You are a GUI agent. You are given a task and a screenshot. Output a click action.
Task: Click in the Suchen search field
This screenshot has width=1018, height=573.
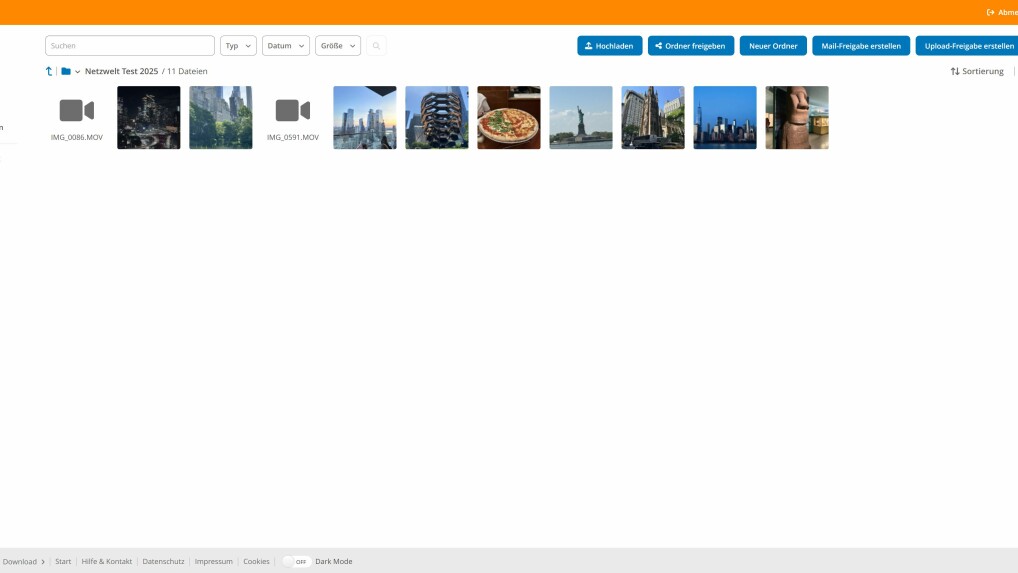coord(130,46)
